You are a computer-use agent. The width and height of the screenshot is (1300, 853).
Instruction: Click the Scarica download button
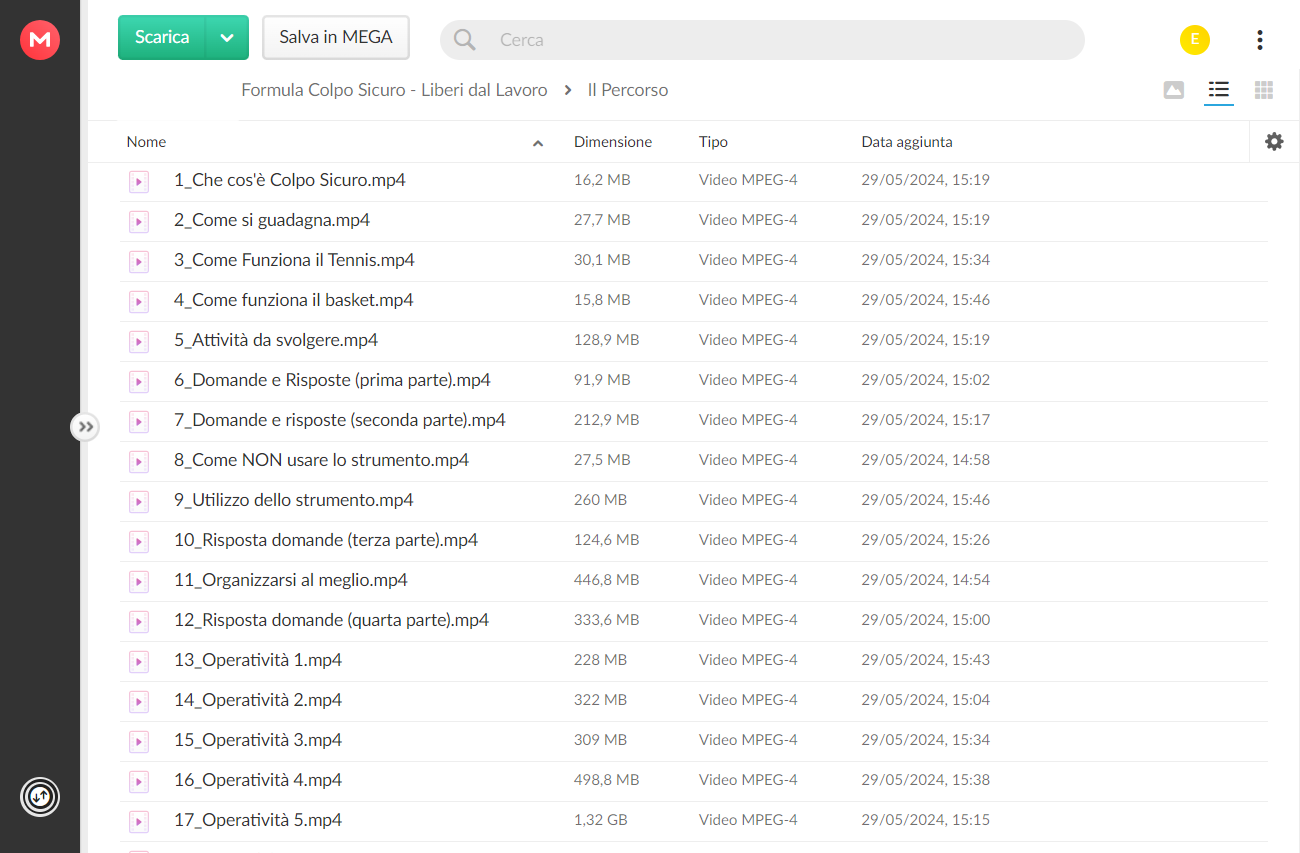(162, 38)
